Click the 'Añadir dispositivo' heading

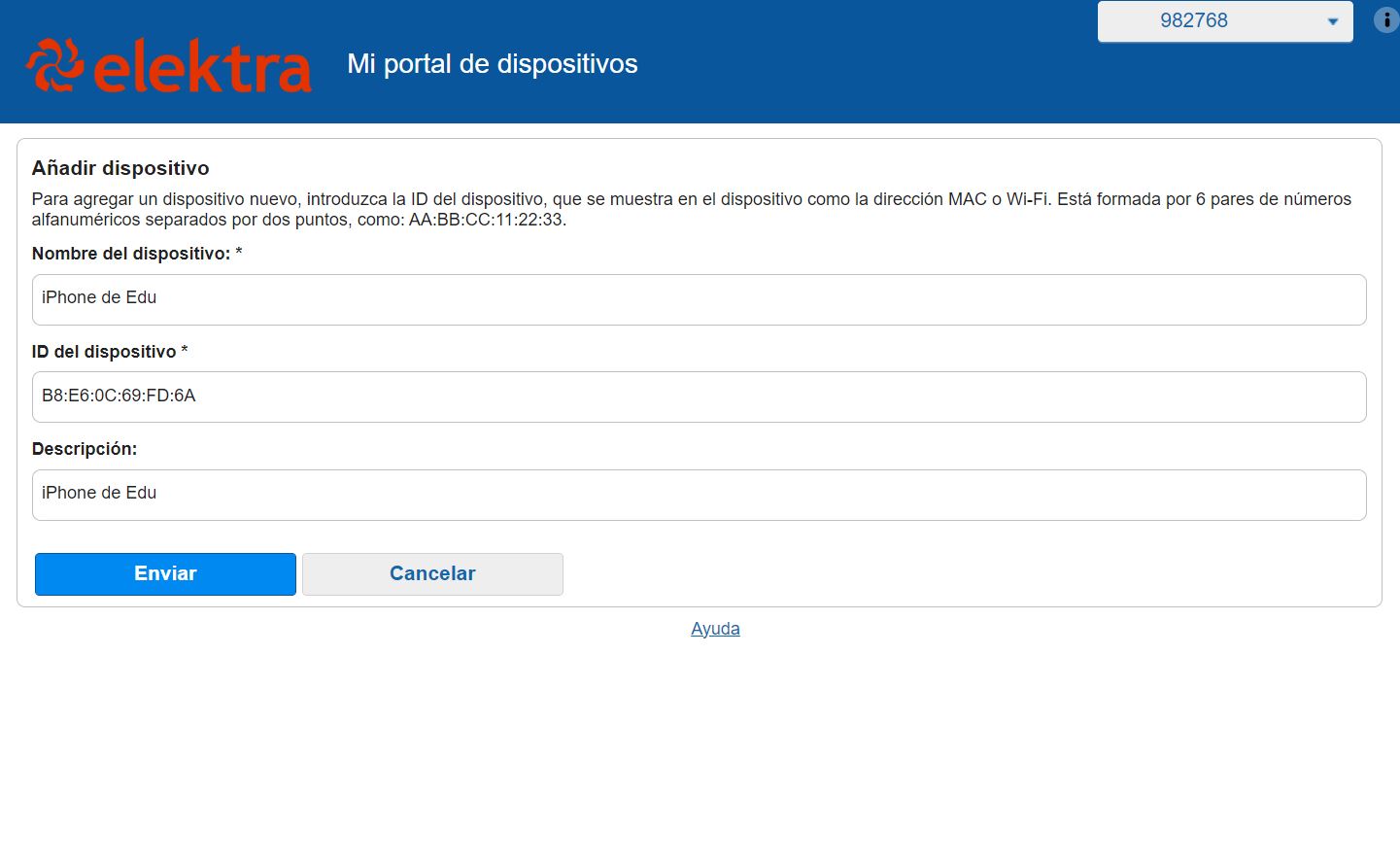(120, 168)
